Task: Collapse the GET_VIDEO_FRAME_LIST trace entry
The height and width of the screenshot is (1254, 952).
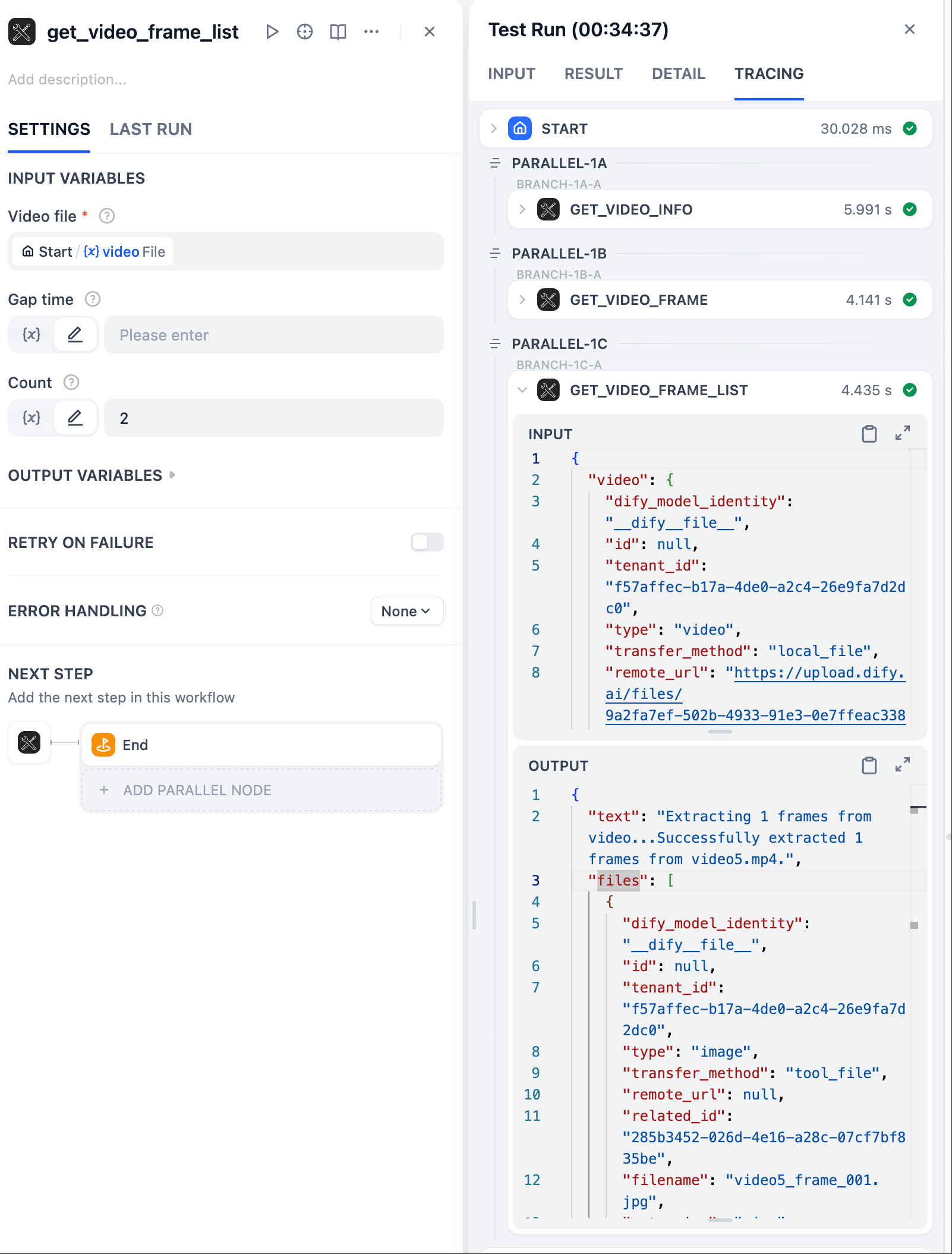Action: tap(522, 390)
